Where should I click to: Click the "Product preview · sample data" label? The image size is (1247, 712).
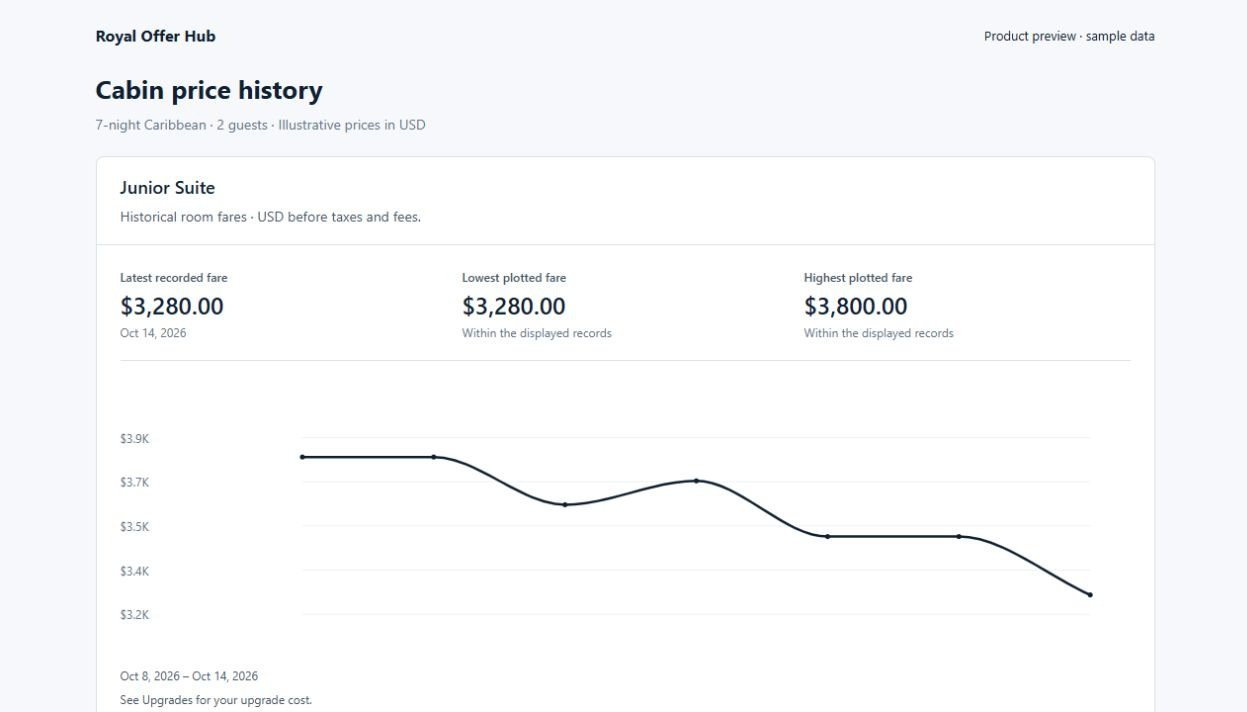[1069, 36]
